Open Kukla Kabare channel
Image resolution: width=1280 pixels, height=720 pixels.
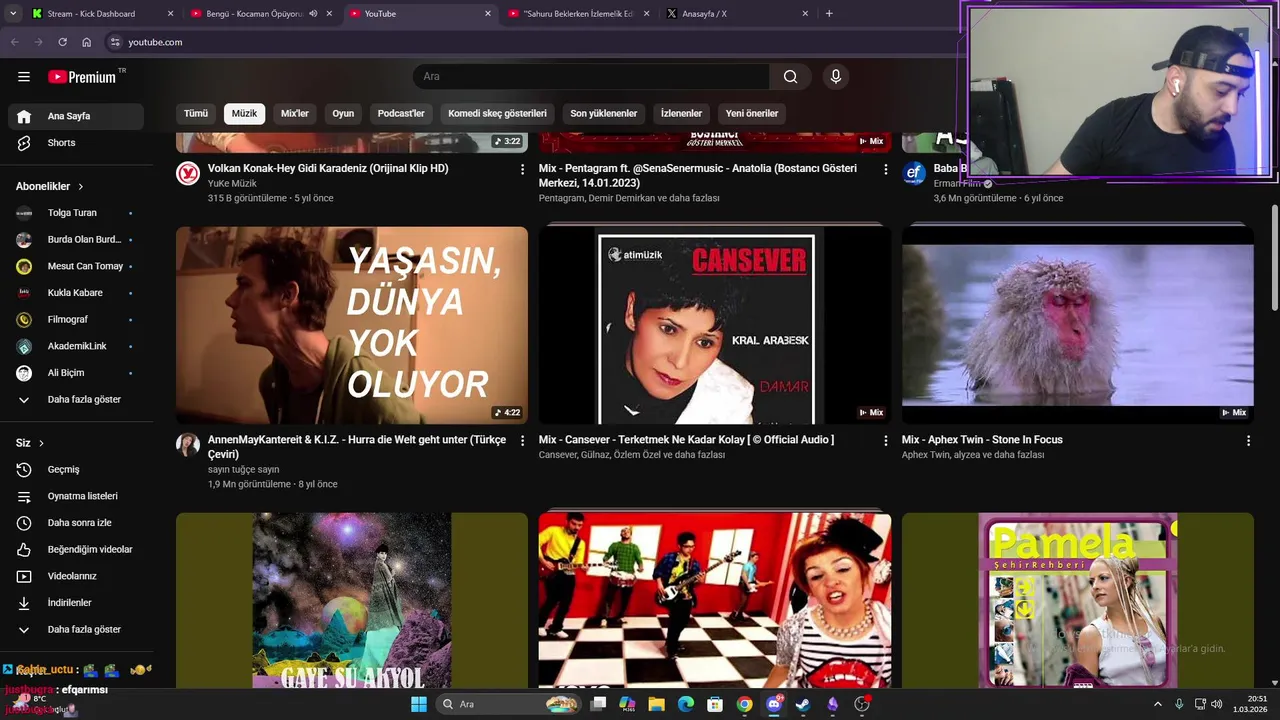click(76, 293)
